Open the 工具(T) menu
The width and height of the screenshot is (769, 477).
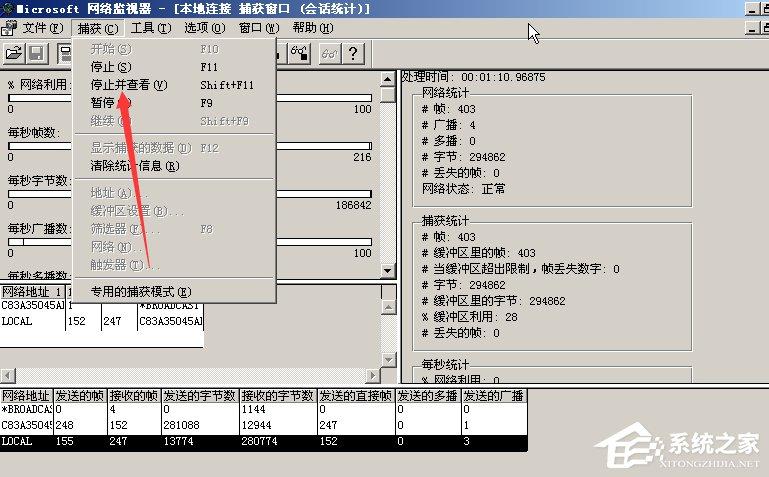tap(151, 28)
